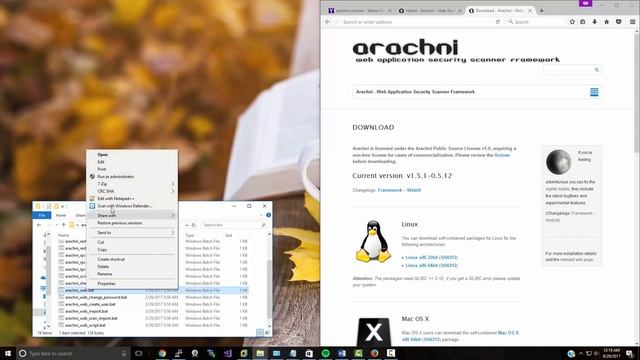This screenshot has width=640, height=360.
Task: Open Task View on the taskbar
Action: [x=138, y=353]
